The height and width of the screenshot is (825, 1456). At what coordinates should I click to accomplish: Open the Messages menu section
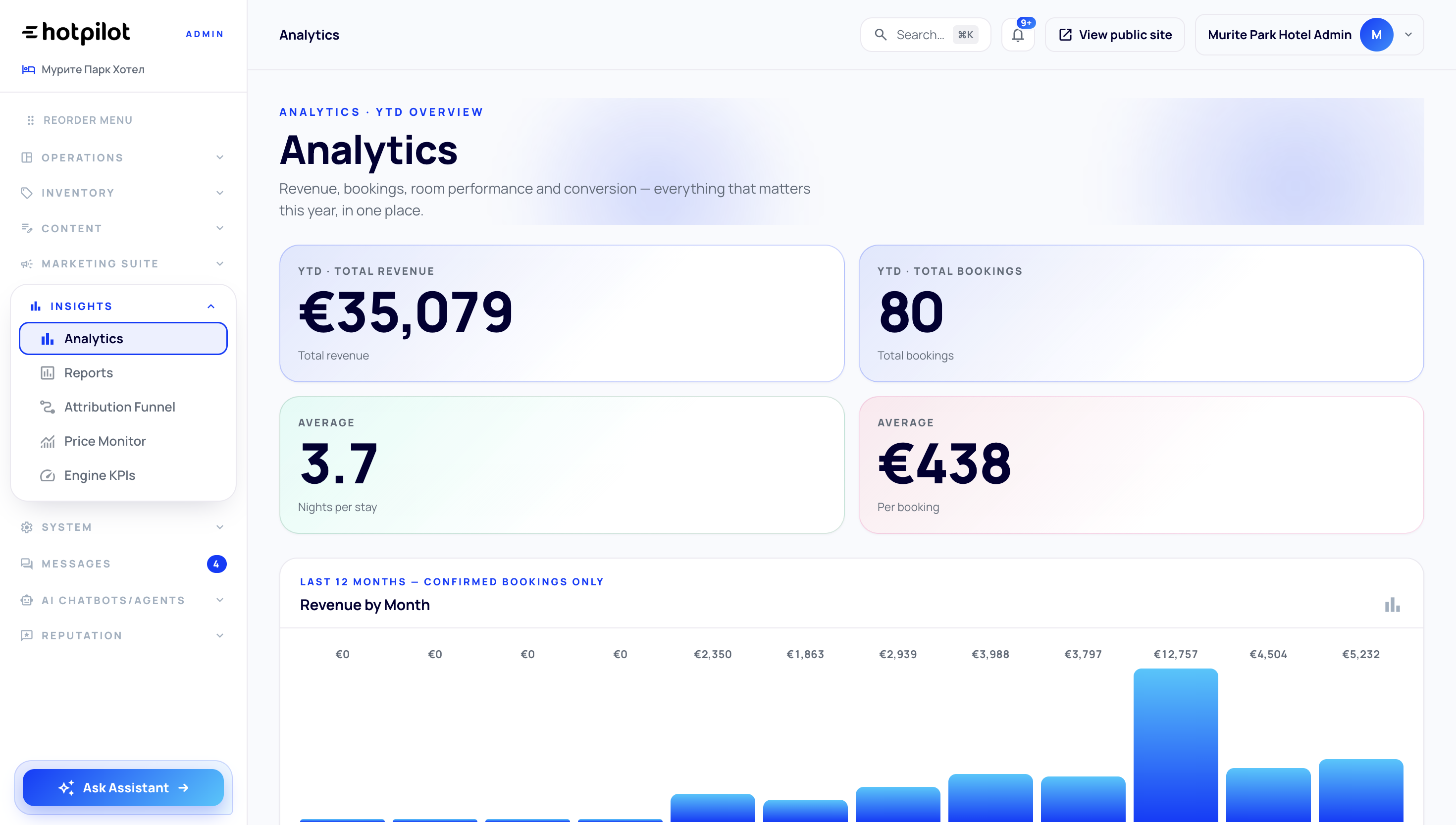pos(123,564)
